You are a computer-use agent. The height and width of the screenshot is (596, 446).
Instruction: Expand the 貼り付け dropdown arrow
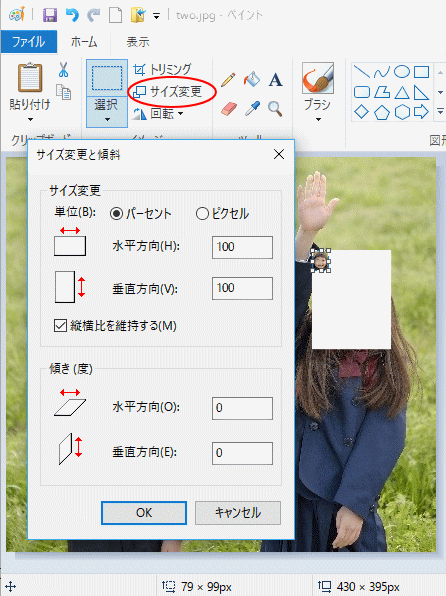pos(30,119)
